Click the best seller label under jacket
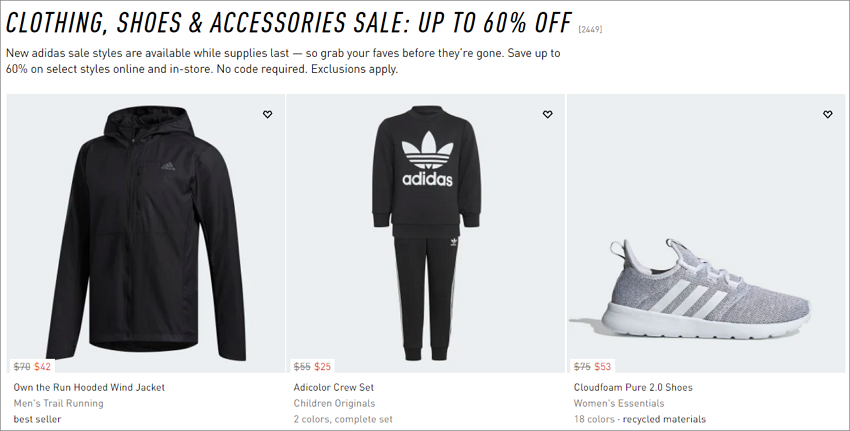This screenshot has width=850, height=431. (37, 419)
